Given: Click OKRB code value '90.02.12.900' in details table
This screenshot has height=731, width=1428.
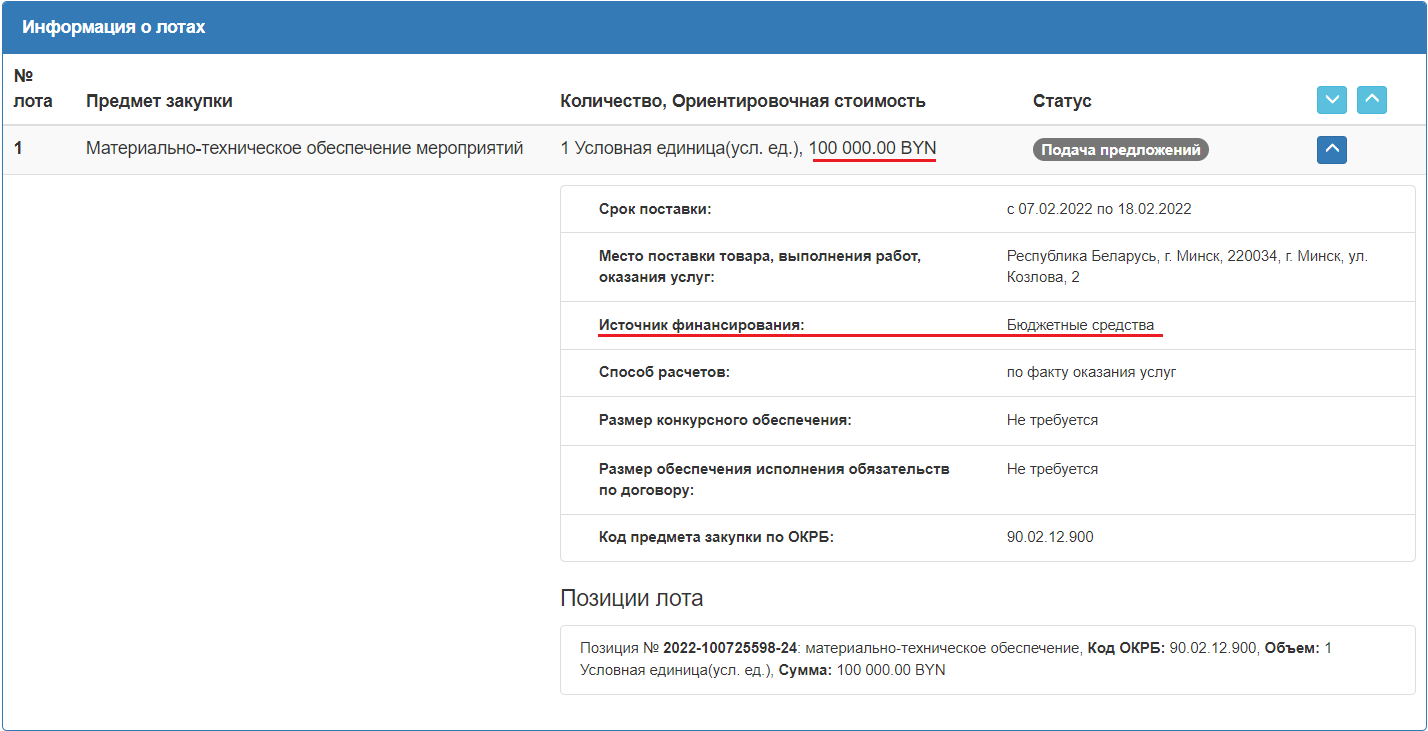Looking at the screenshot, I should tap(1050, 537).
